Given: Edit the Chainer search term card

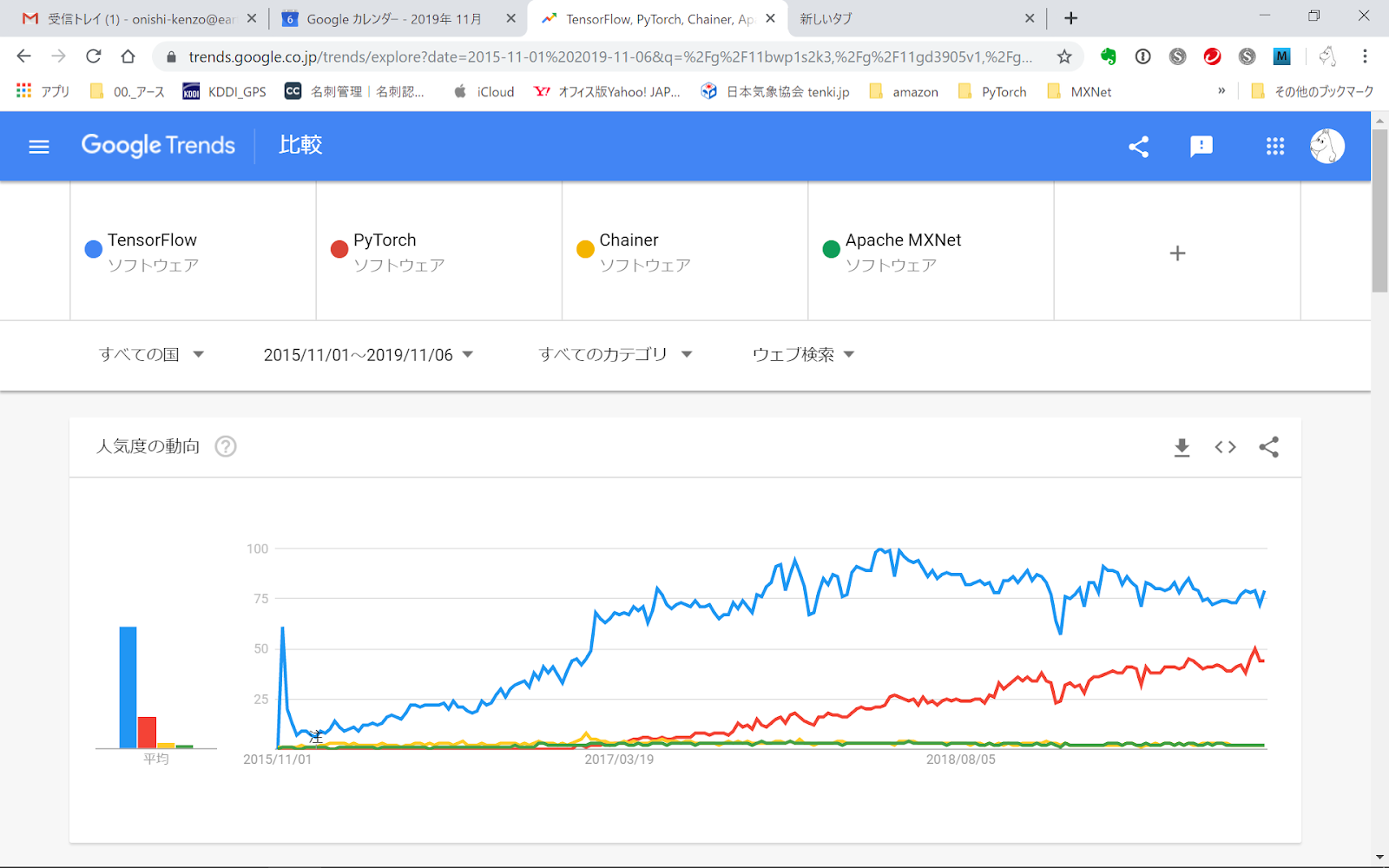Looking at the screenshot, I should pos(685,251).
